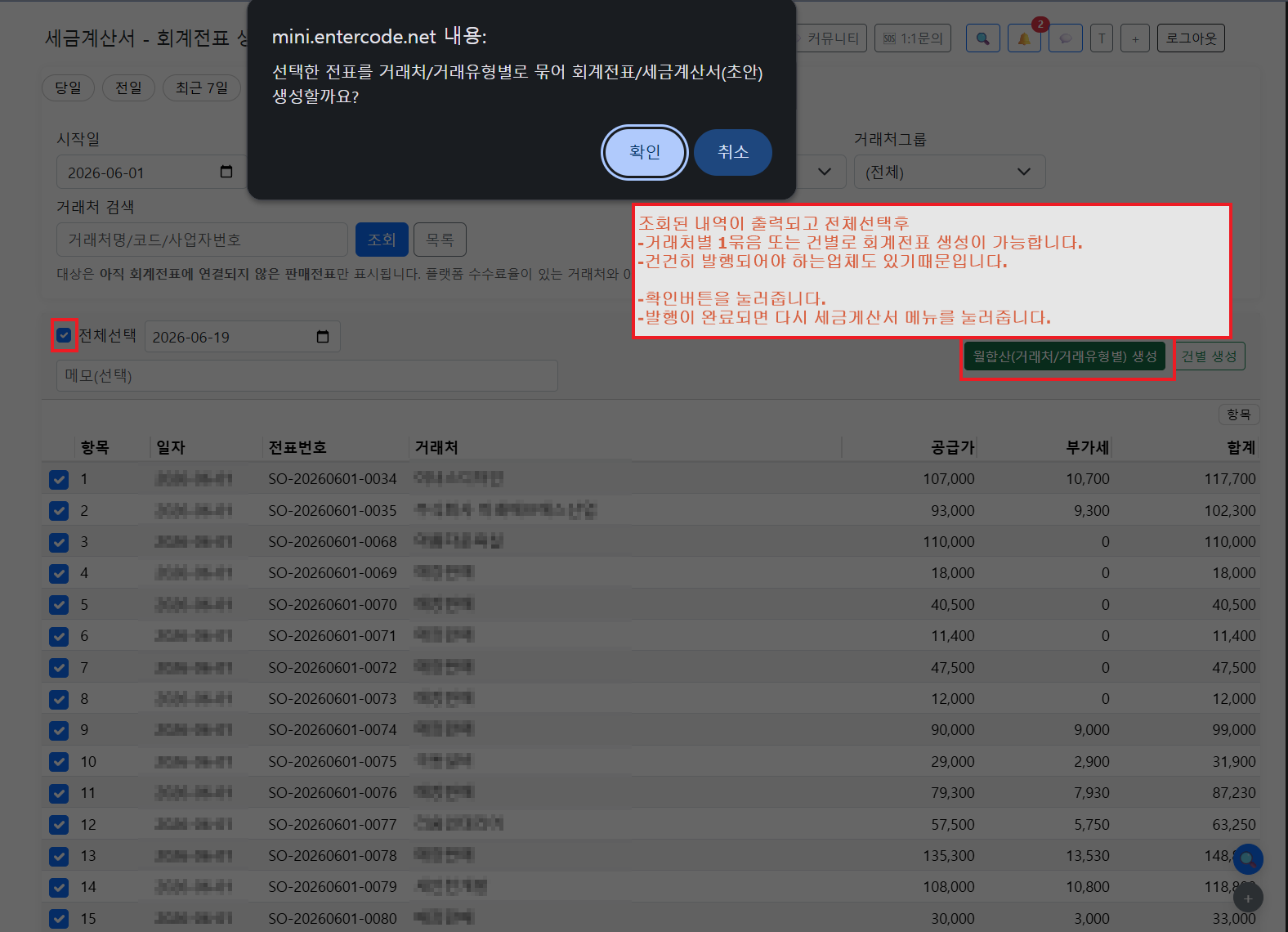Uncheck row 1 SO-20260601-0034 checkbox

coord(59,479)
